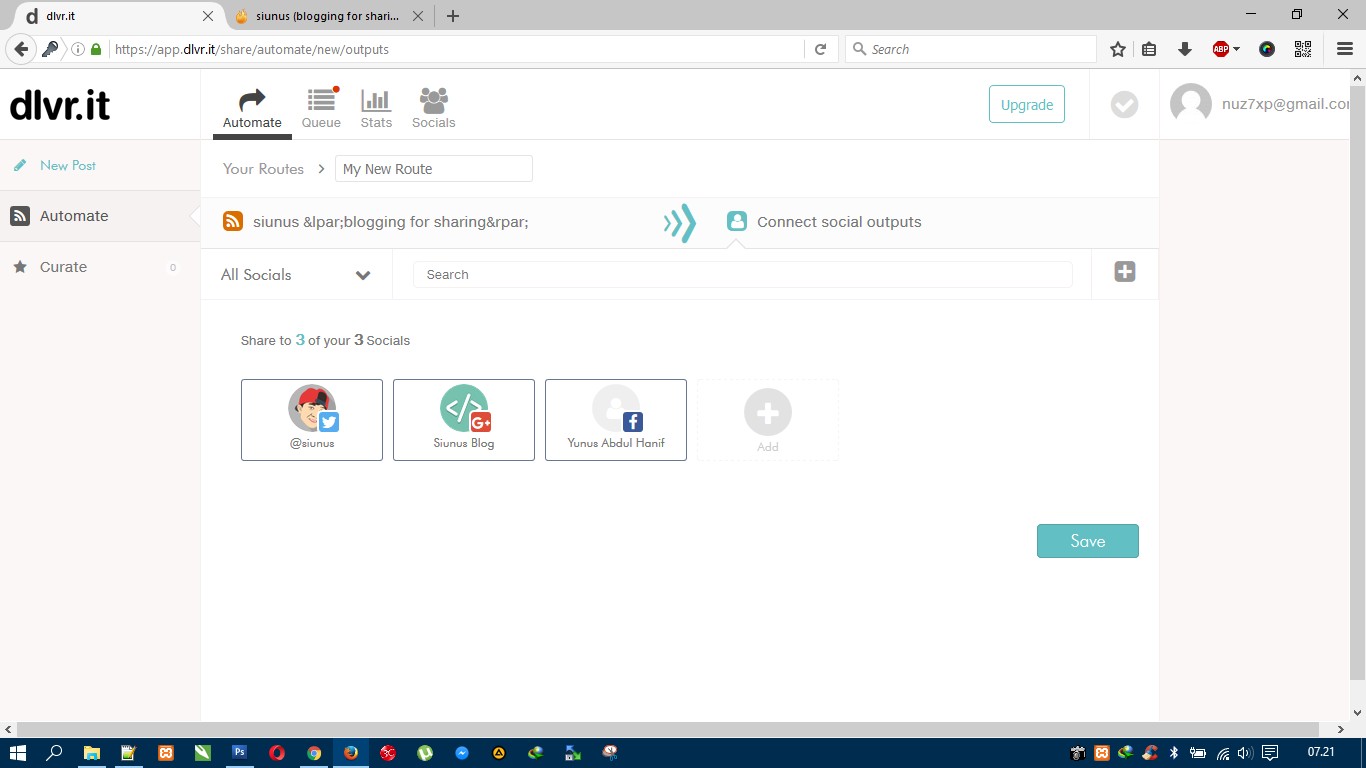Viewport: 1366px width, 768px height.
Task: Click the volume icon in system tray
Action: coord(1245,753)
